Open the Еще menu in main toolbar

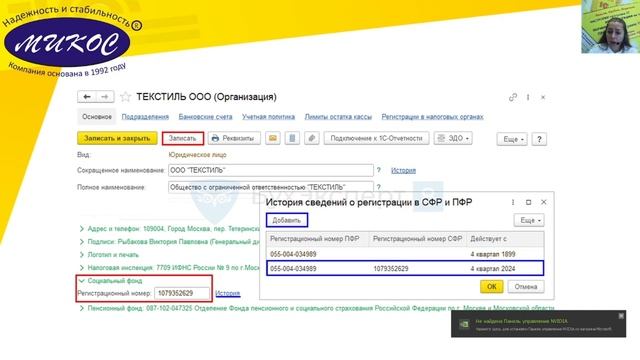coord(512,139)
